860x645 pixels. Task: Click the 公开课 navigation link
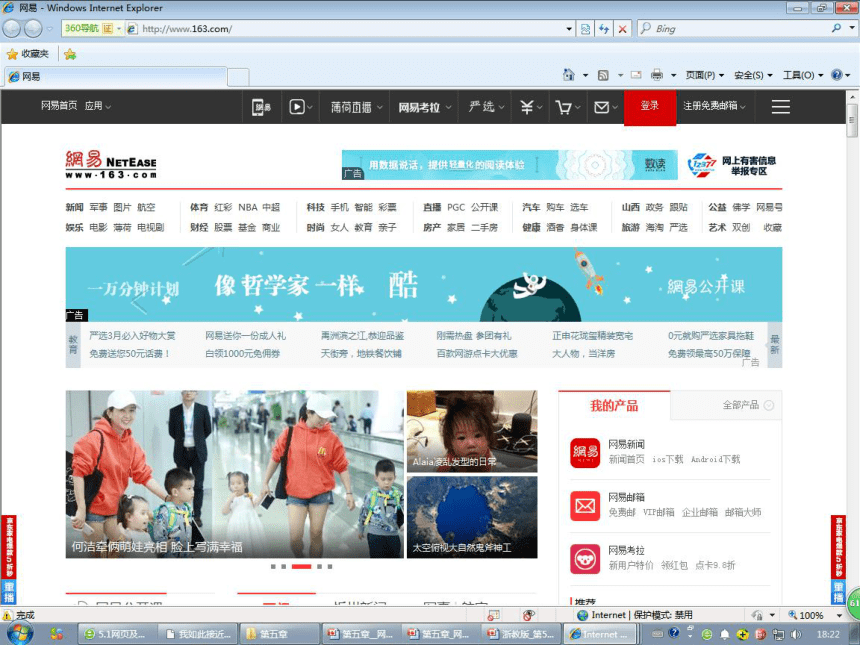click(x=484, y=207)
